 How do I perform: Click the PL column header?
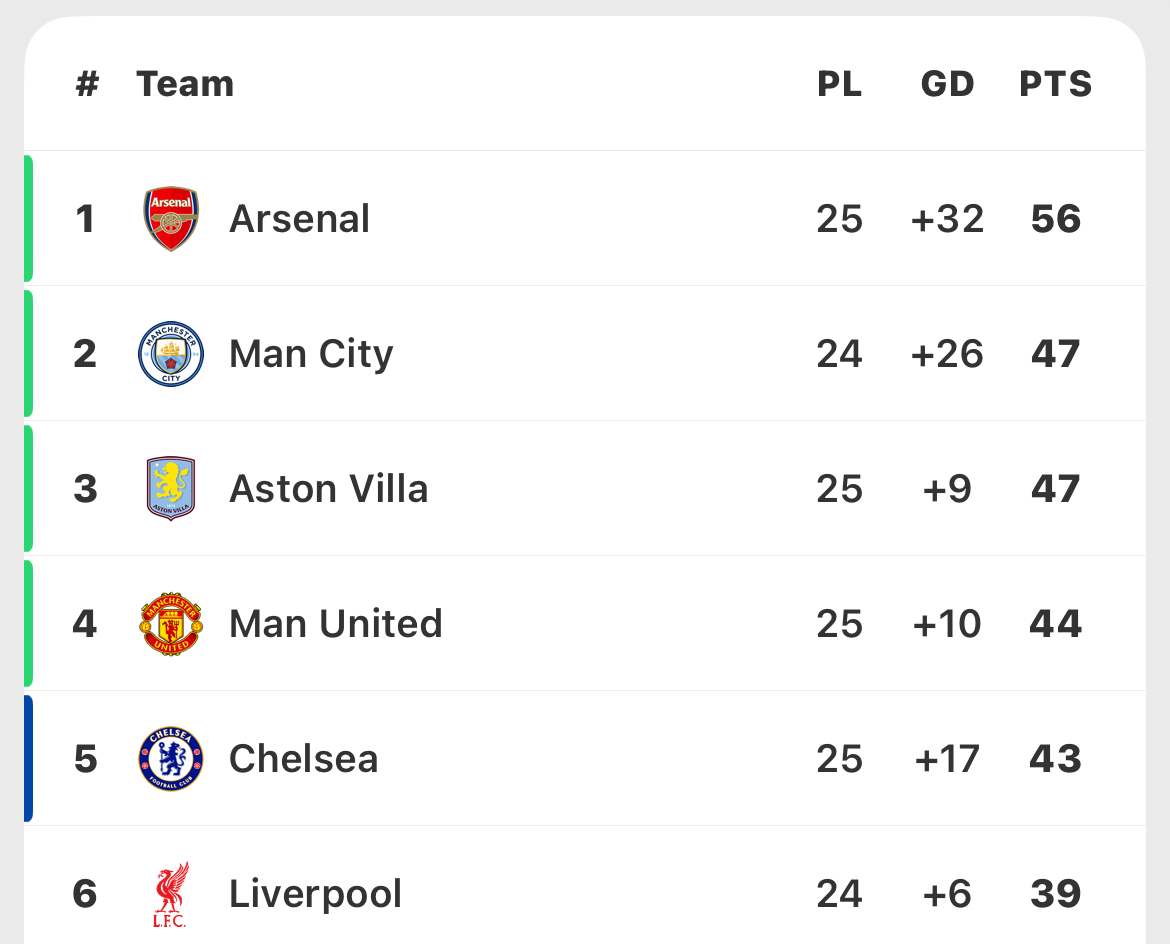pos(839,84)
